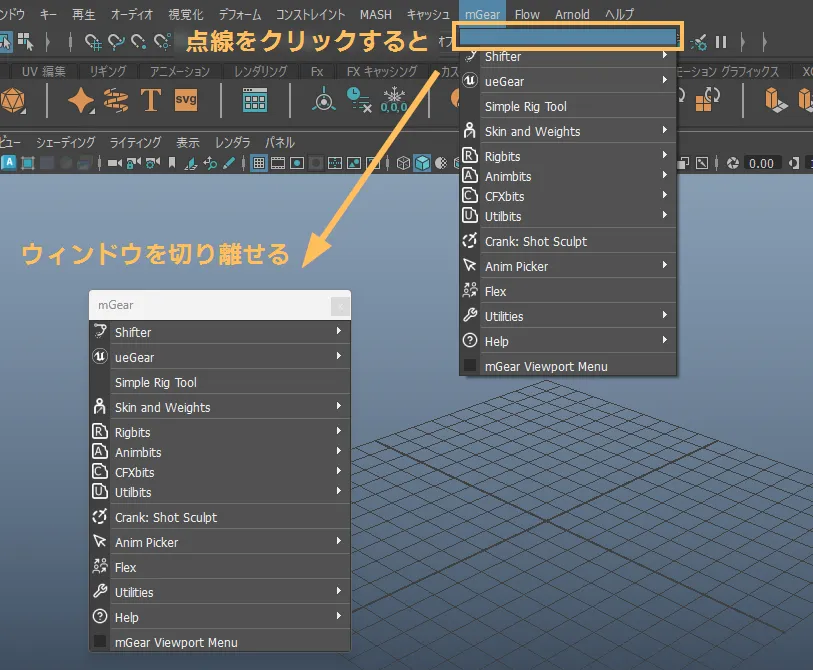
Task: Click the highlighted tear-off bar atop mGear menu
Action: (x=567, y=36)
